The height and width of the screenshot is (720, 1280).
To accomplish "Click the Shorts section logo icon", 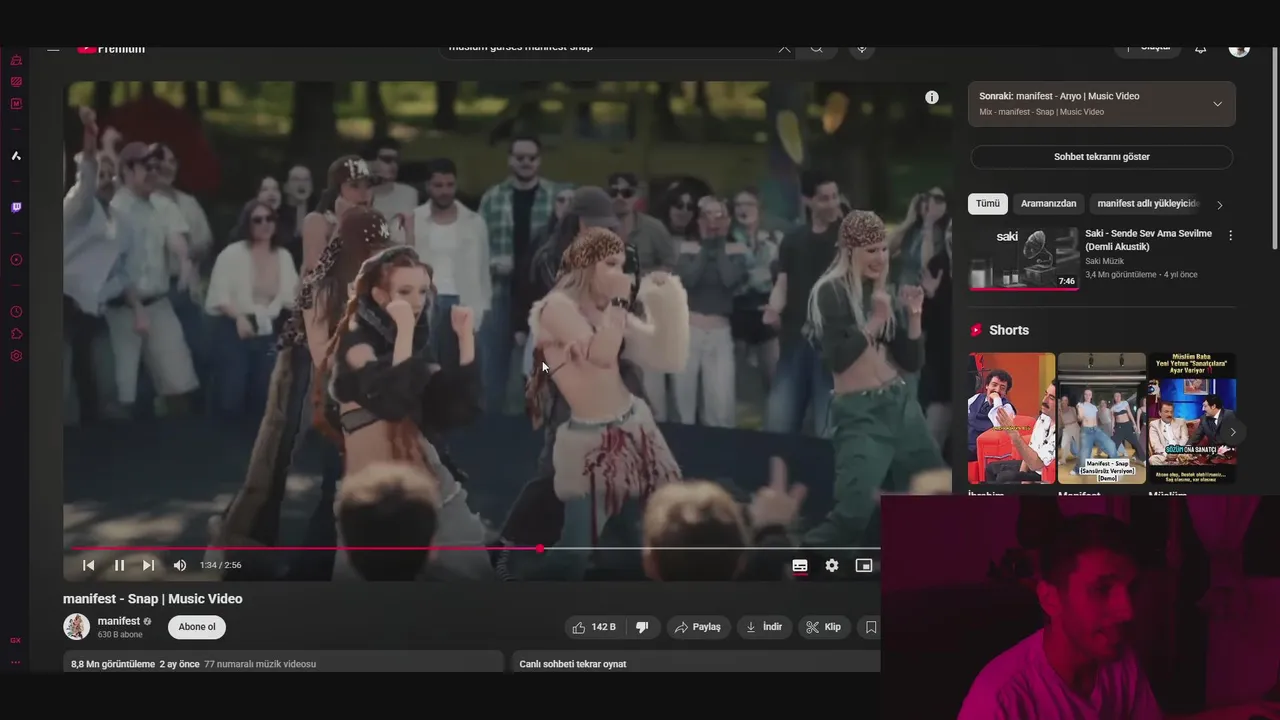I will coord(976,330).
